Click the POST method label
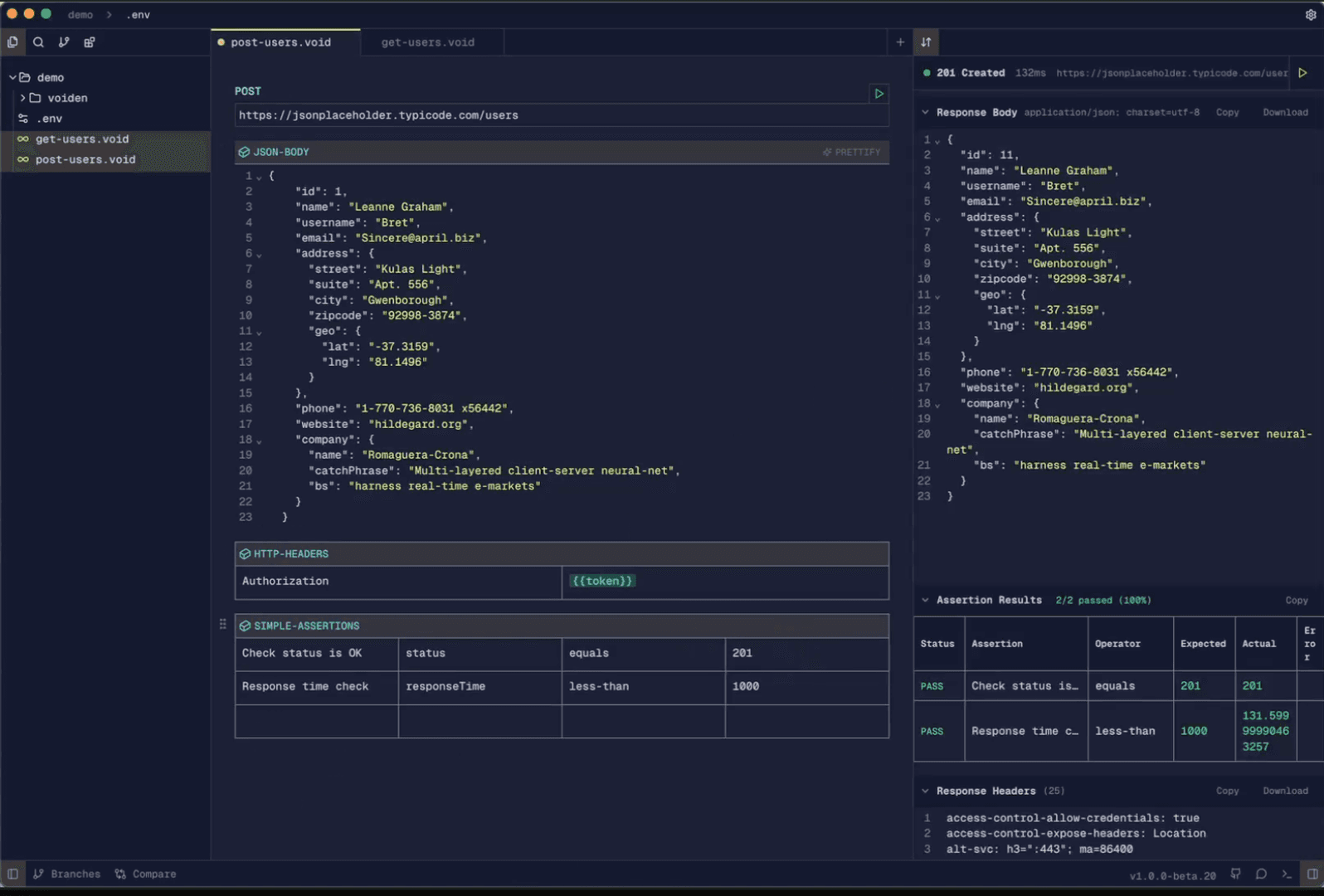 coord(247,91)
